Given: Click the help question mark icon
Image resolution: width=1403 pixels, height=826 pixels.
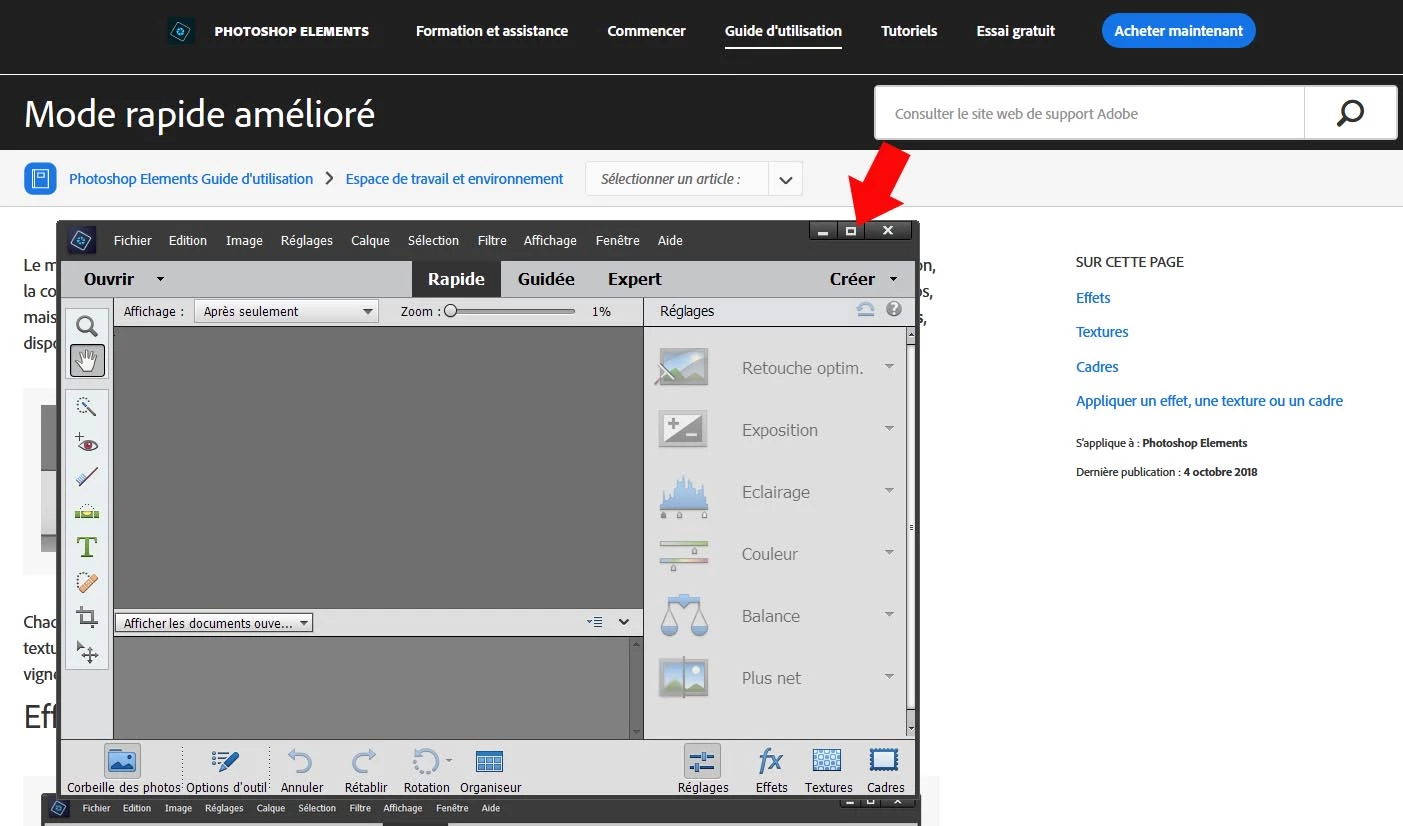Looking at the screenshot, I should [894, 310].
